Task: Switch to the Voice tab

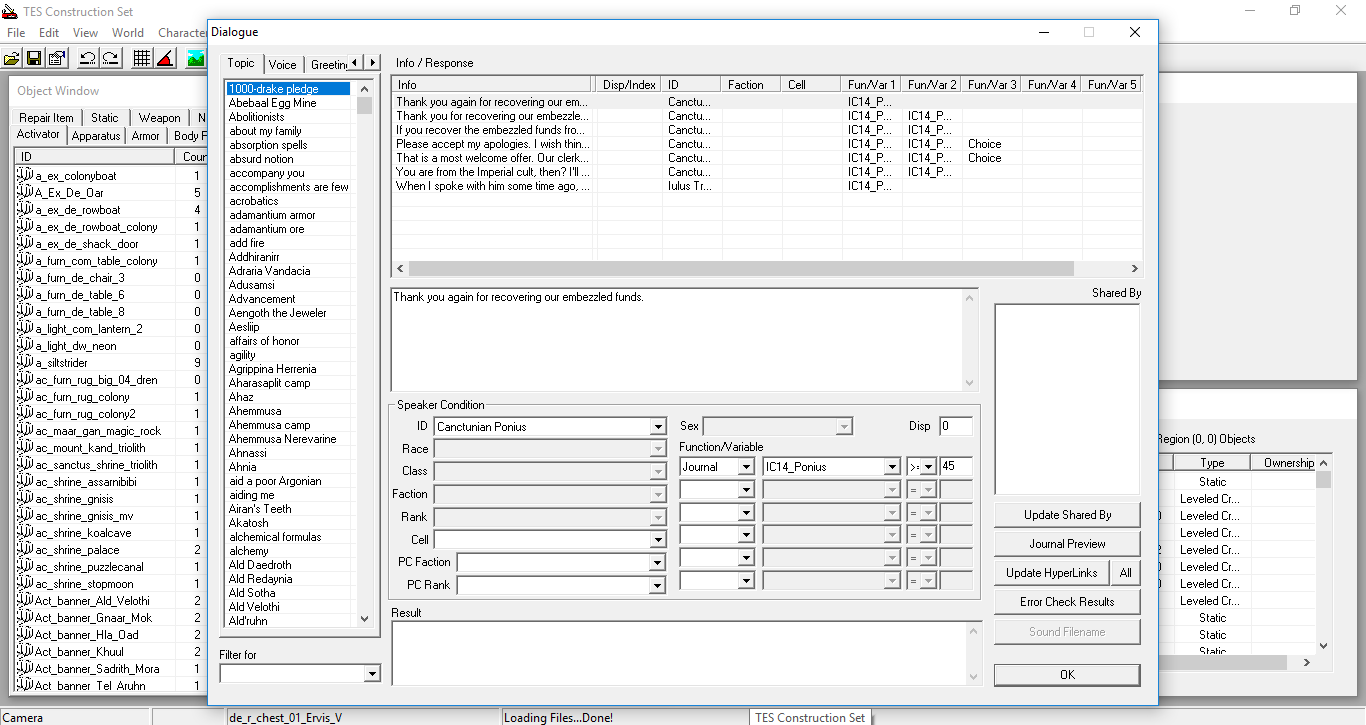Action: click(x=282, y=64)
